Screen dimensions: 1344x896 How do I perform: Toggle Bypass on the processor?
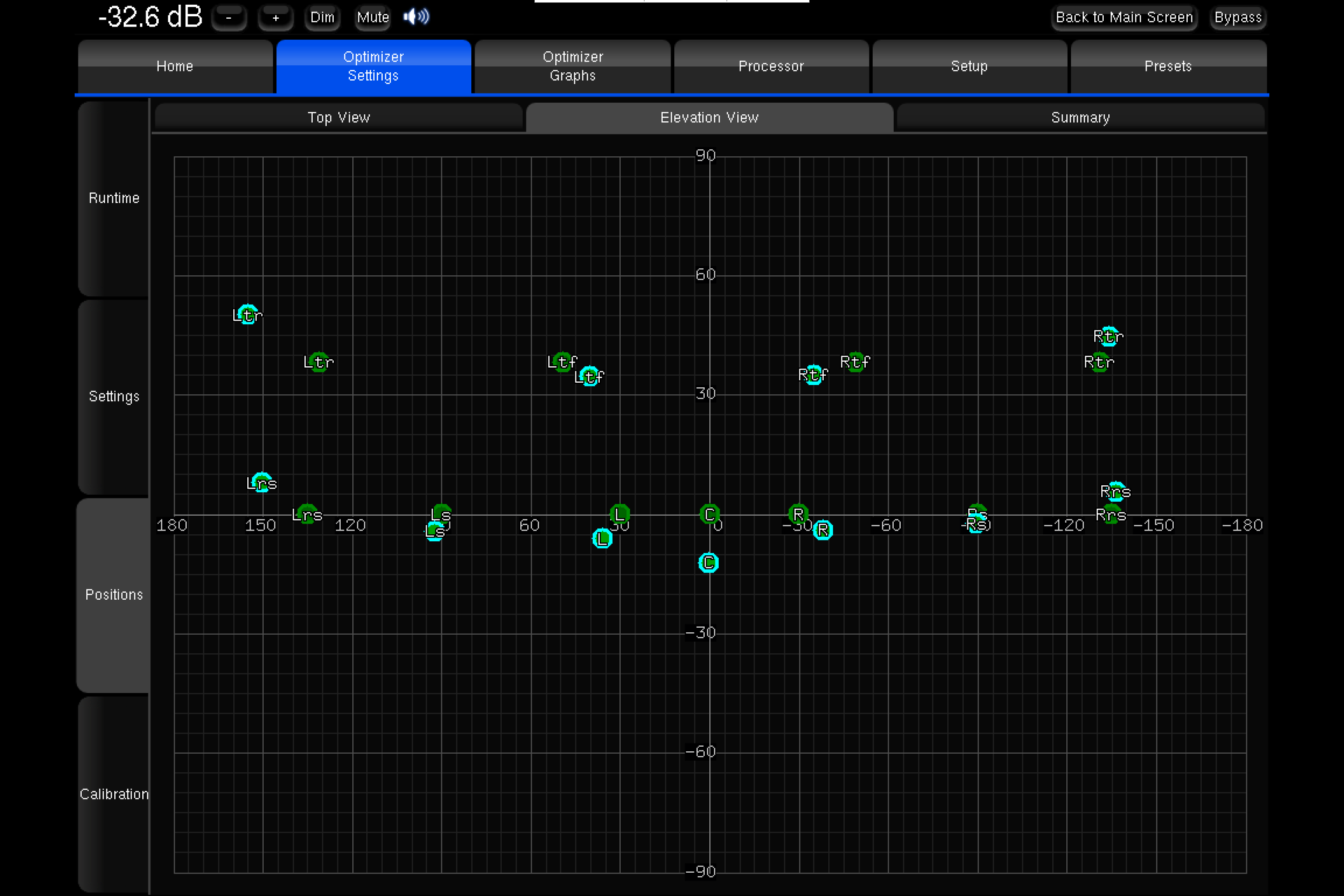pyautogui.click(x=1238, y=18)
